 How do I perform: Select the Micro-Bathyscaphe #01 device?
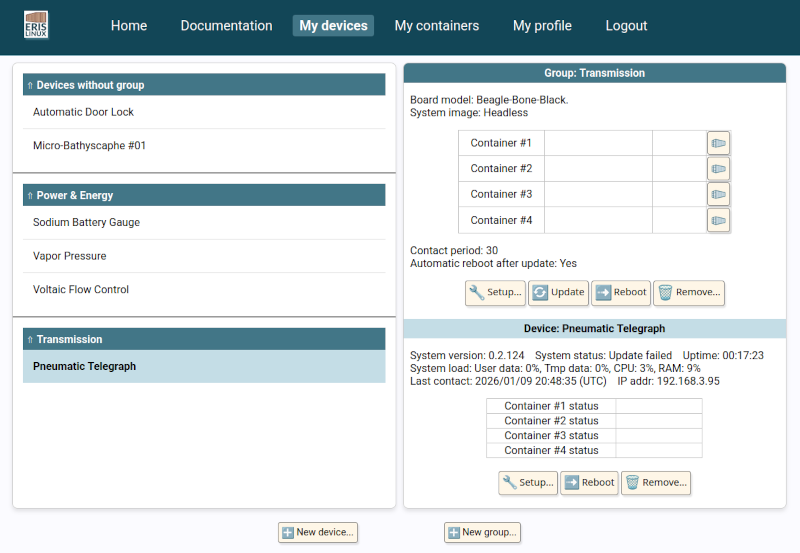[x=89, y=146]
